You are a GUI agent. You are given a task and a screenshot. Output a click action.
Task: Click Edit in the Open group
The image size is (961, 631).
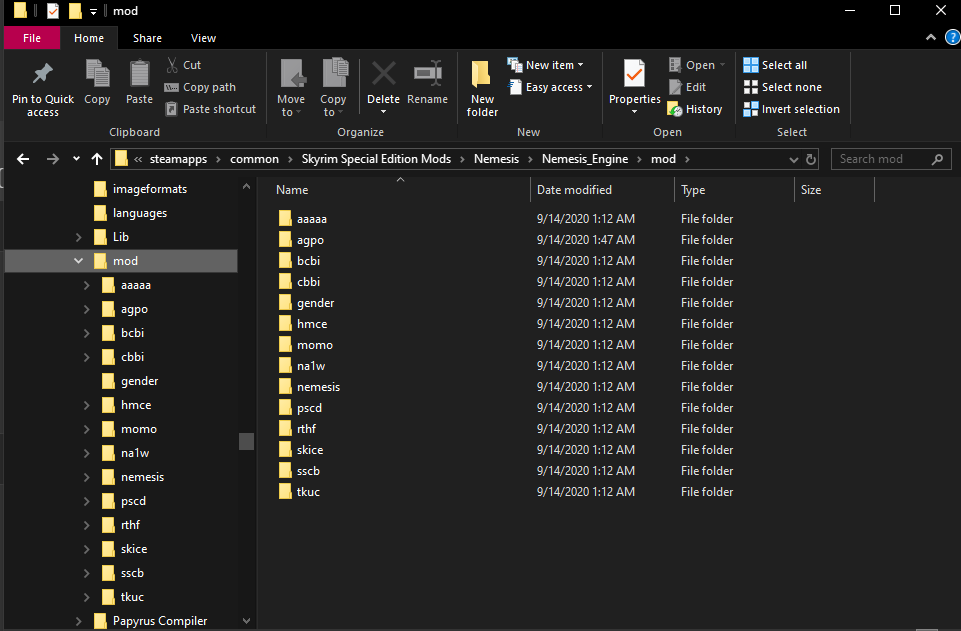coord(688,87)
